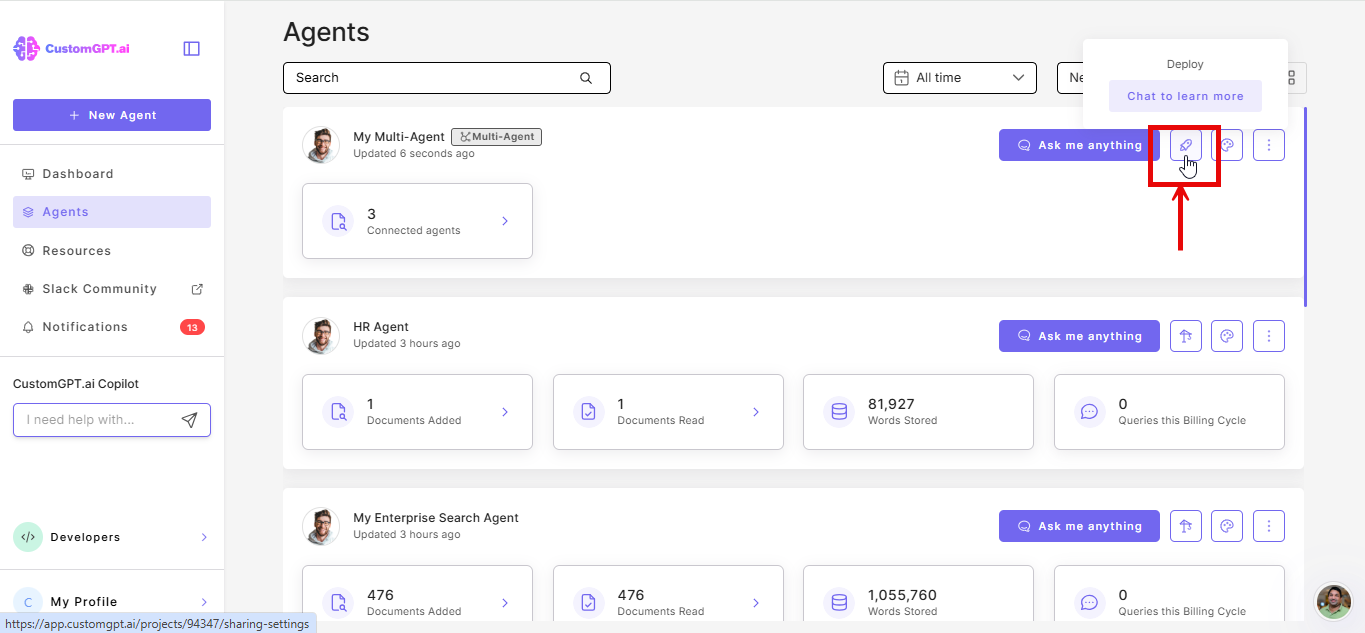Open Enterprise Search Agent 476 Documents Read chevron
This screenshot has height=633, width=1365.
[x=756, y=602]
